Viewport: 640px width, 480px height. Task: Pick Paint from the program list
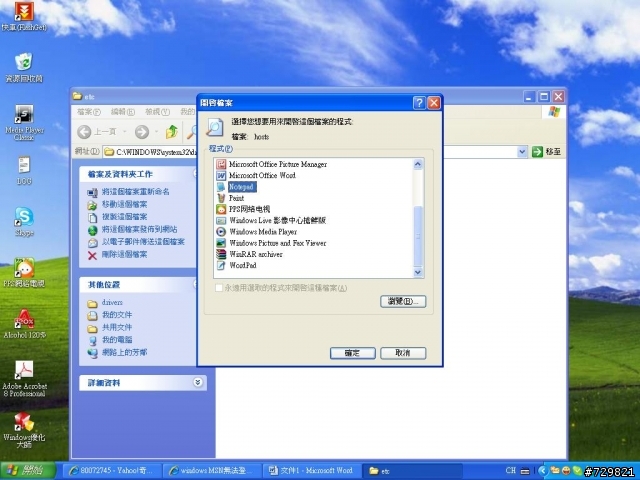230,198
